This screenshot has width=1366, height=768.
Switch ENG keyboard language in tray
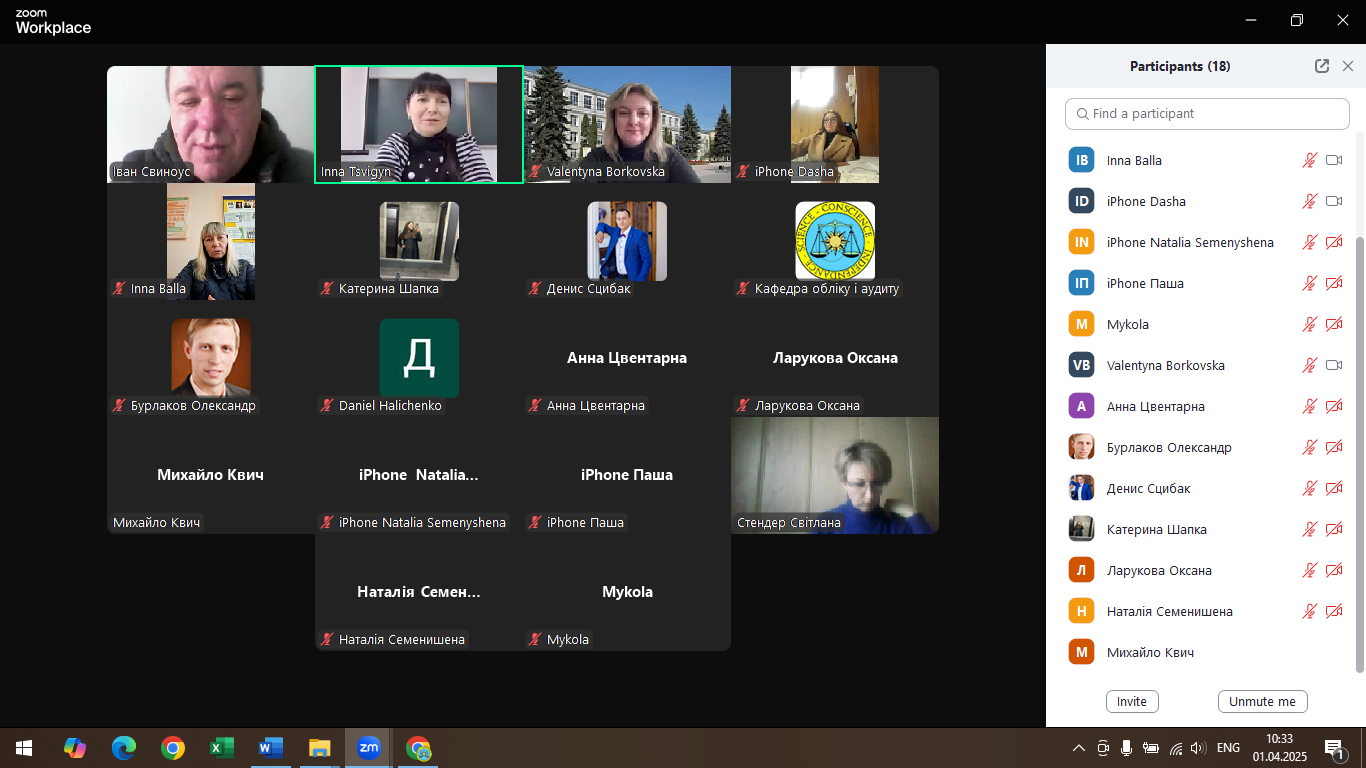coord(1228,748)
